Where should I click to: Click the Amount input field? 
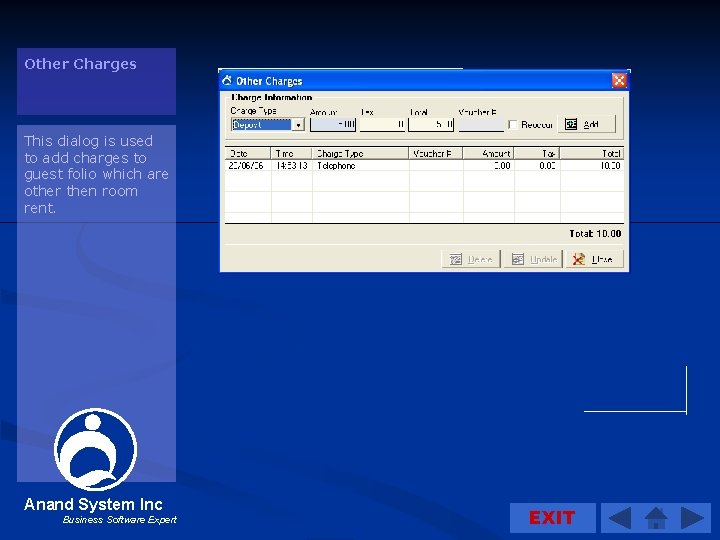(333, 124)
